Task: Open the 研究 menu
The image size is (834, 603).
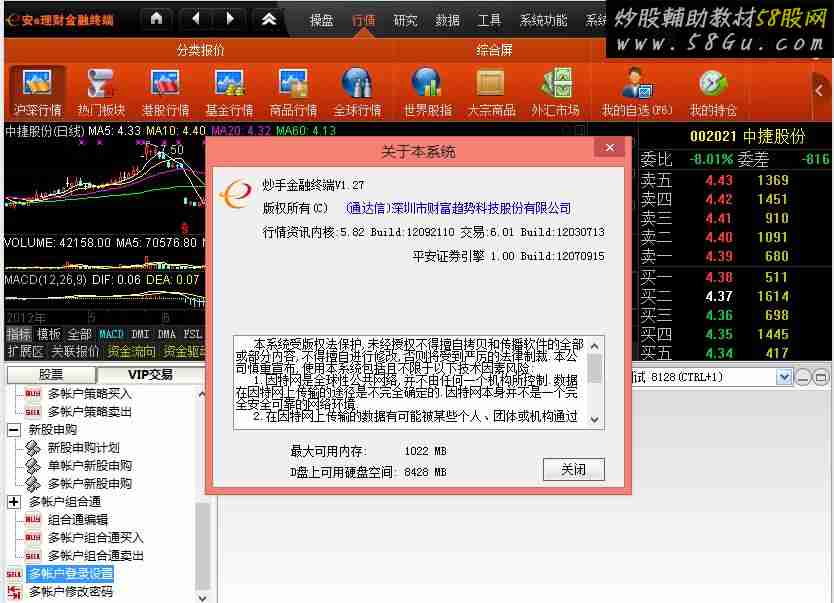Action: (405, 20)
